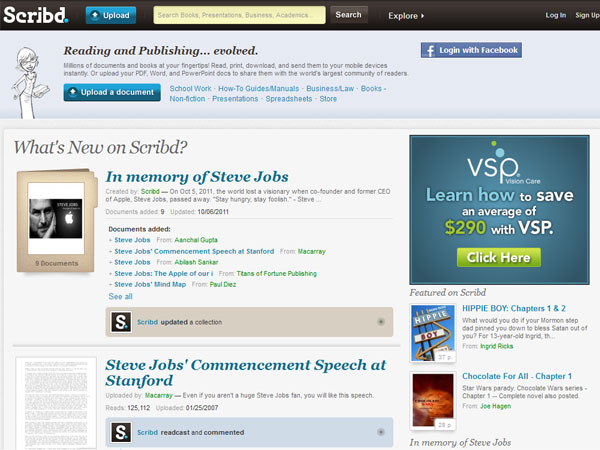Click author Joe Hagen

coord(496,406)
